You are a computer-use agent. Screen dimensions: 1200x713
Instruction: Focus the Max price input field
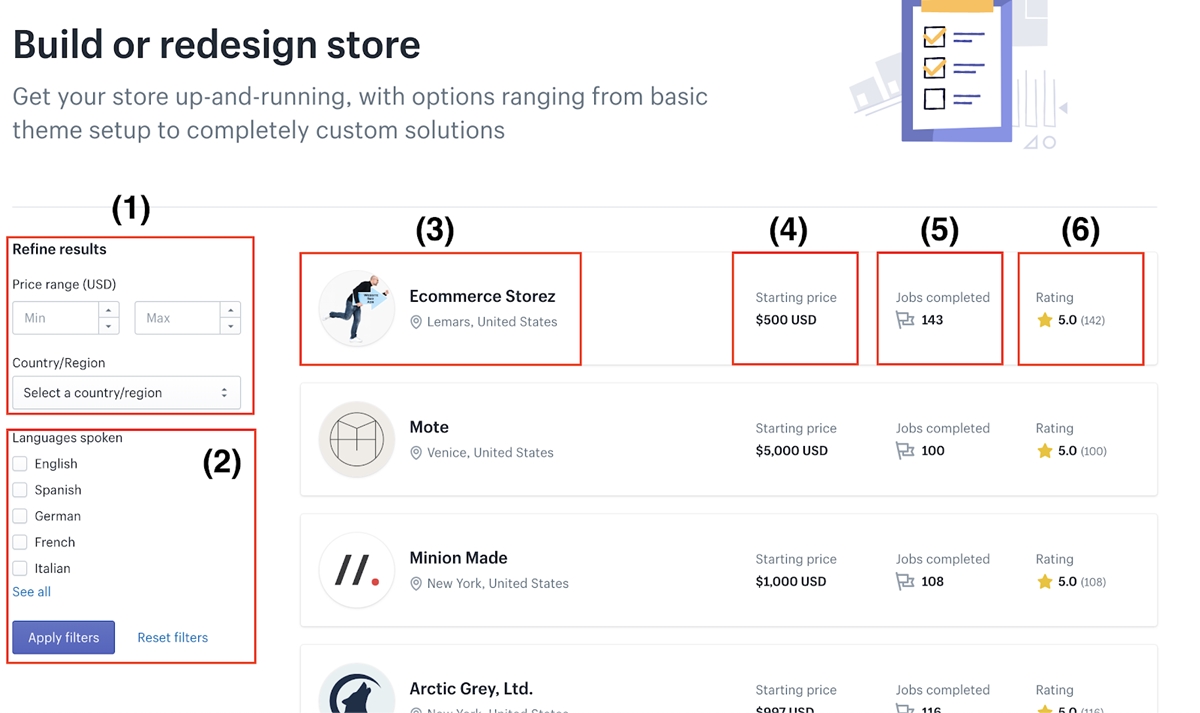pos(178,318)
